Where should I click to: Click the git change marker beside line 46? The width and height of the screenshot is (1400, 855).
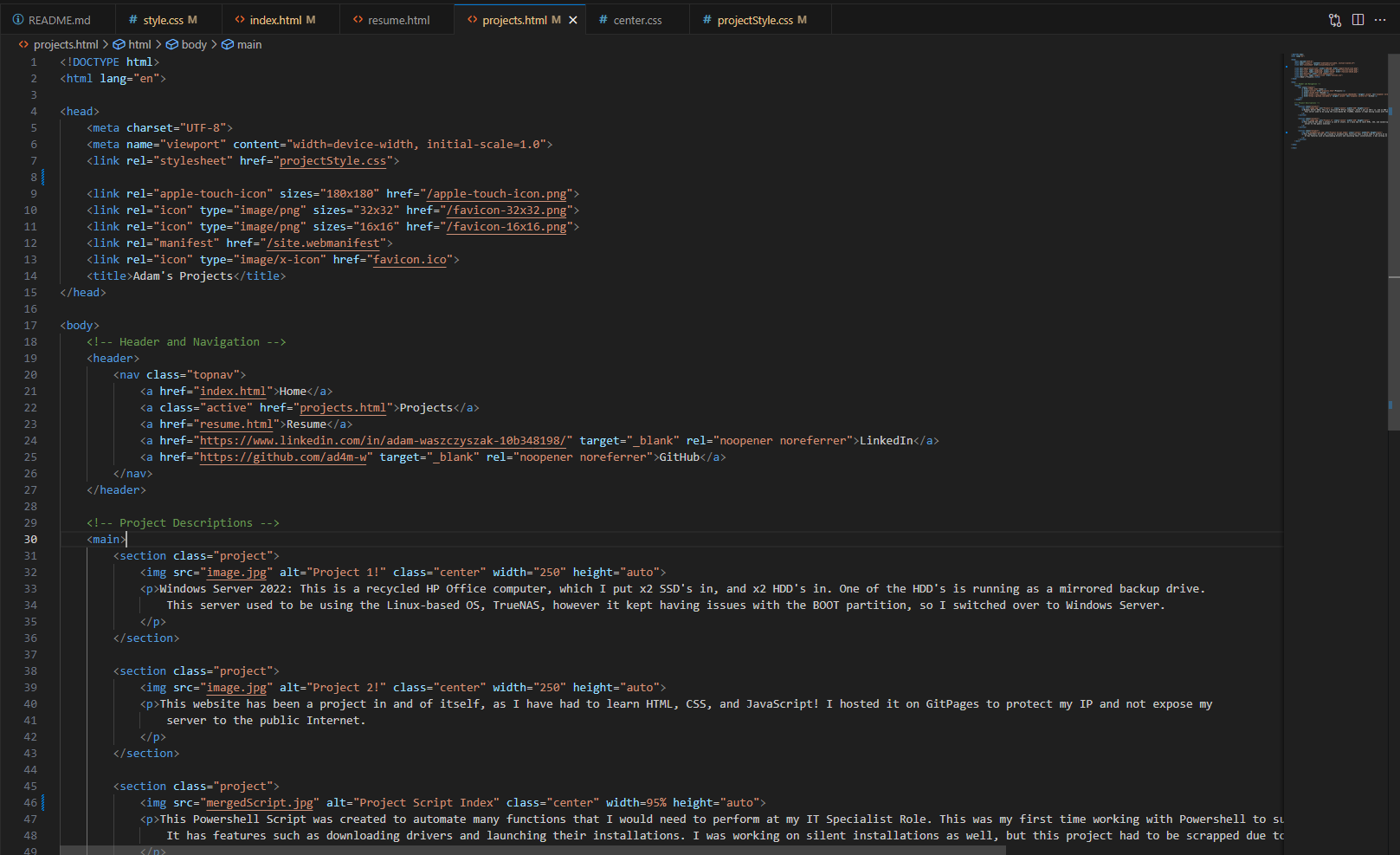click(x=43, y=802)
